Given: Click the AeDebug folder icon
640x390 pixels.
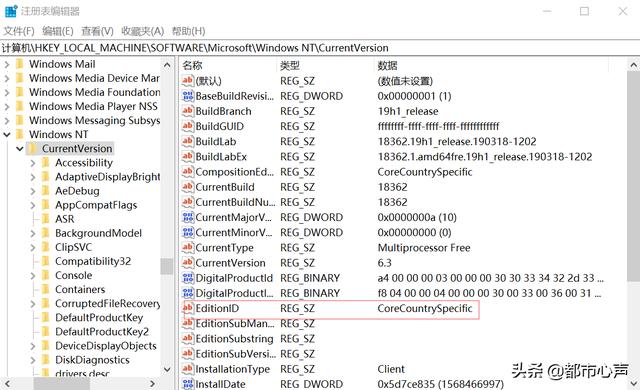Looking at the screenshot, I should click(46, 191).
